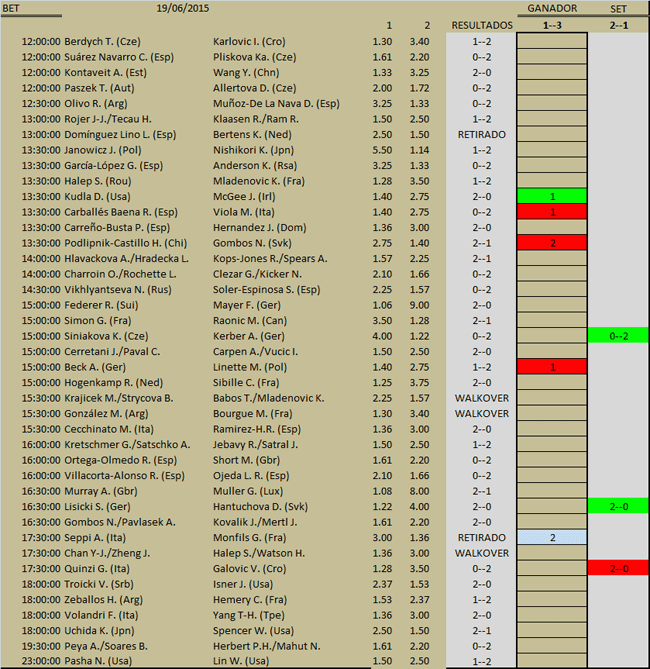The image size is (650, 669).
Task: Click empty GANADOR cell in Berdych row
Action: point(552,41)
